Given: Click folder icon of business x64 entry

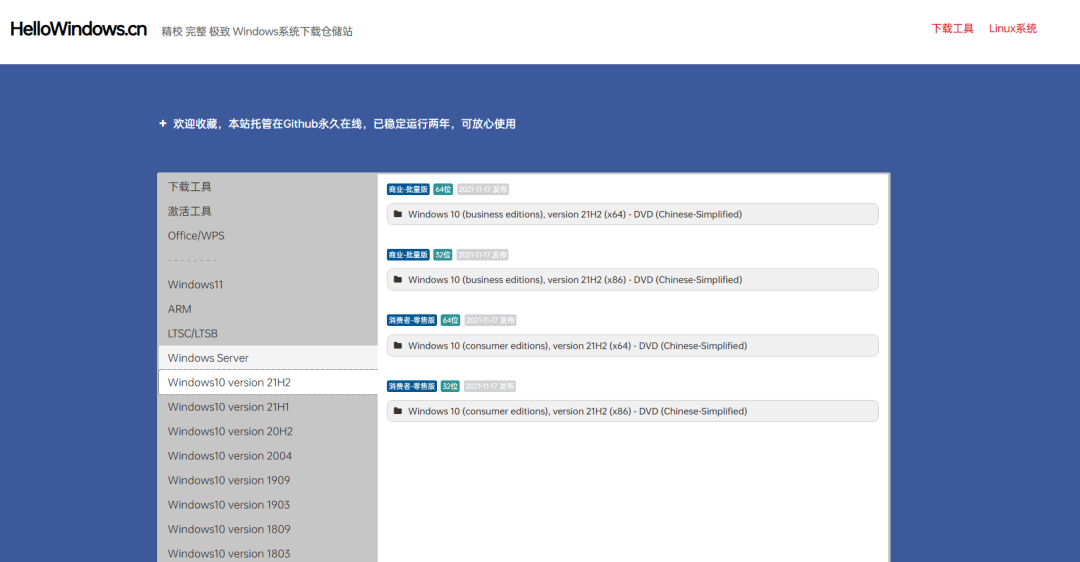Looking at the screenshot, I should [397, 214].
